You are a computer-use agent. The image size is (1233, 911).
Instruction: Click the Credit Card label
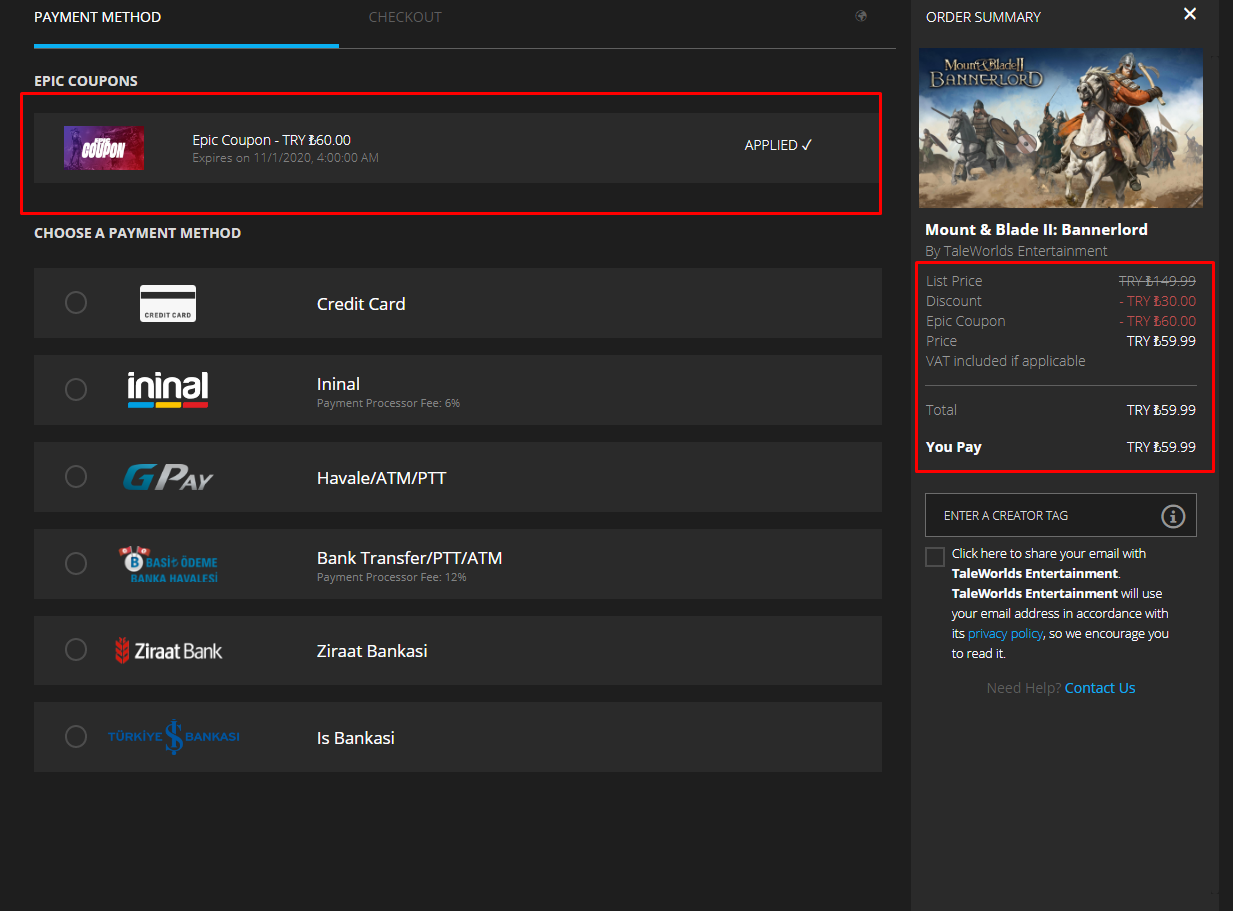[x=361, y=304]
